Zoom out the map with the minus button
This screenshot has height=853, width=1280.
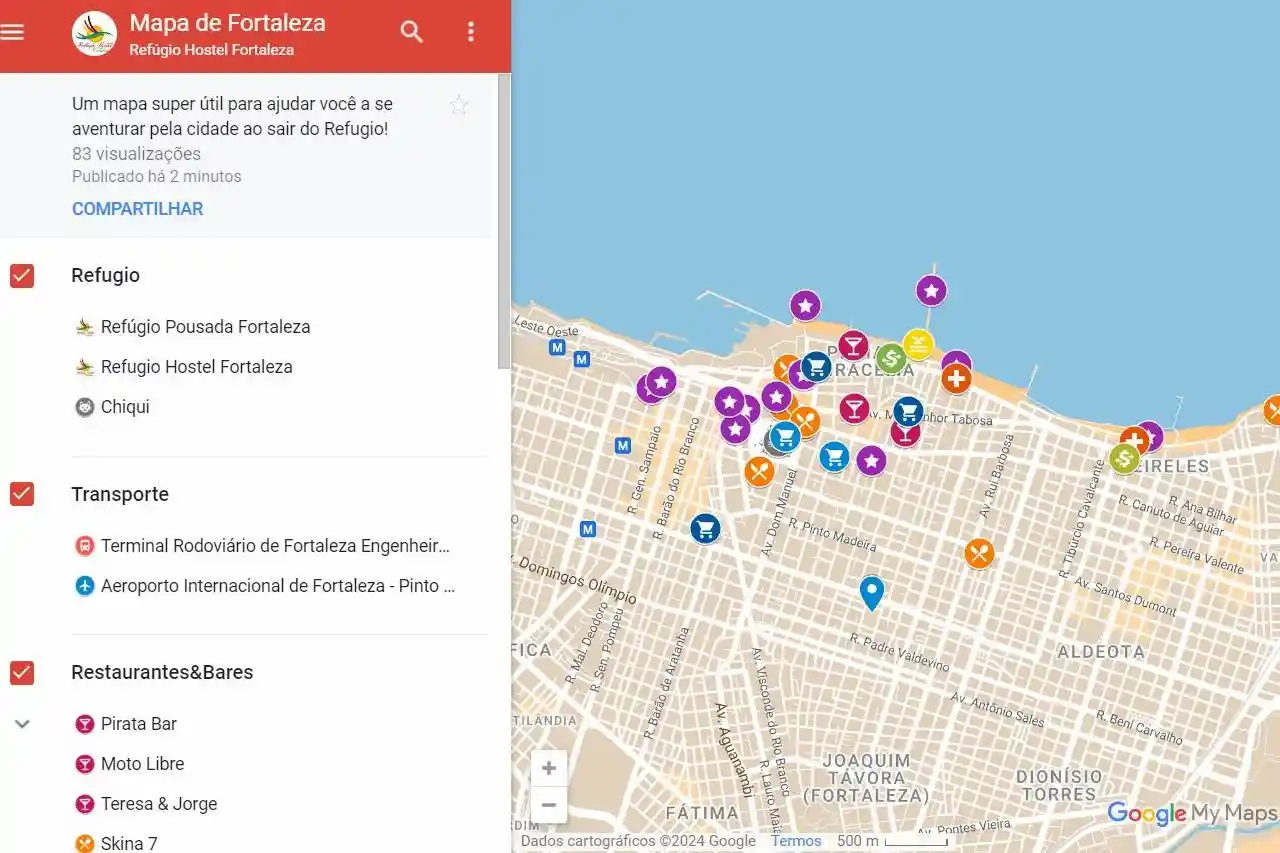coord(549,805)
